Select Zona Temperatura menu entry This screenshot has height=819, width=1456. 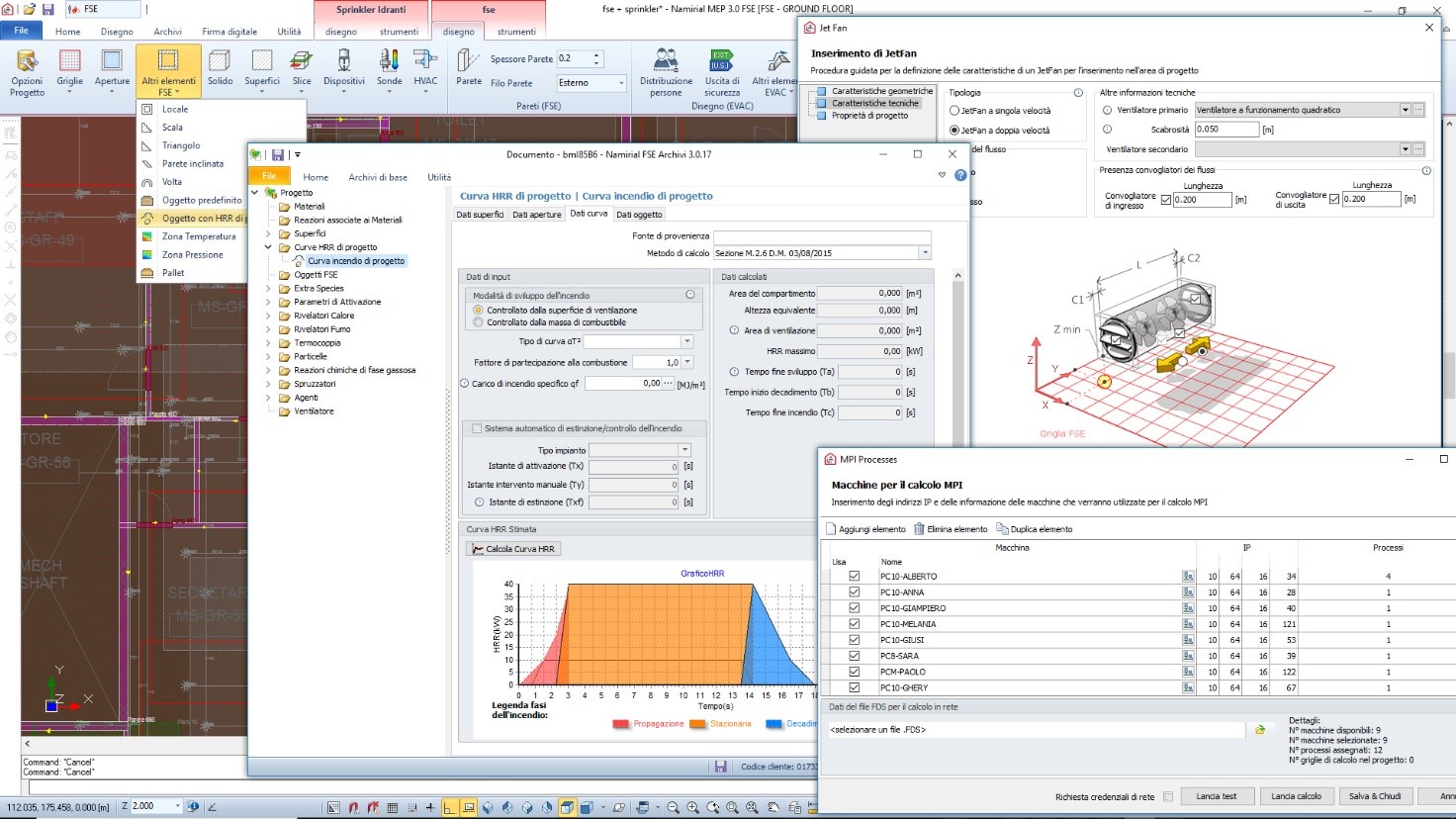(x=199, y=236)
